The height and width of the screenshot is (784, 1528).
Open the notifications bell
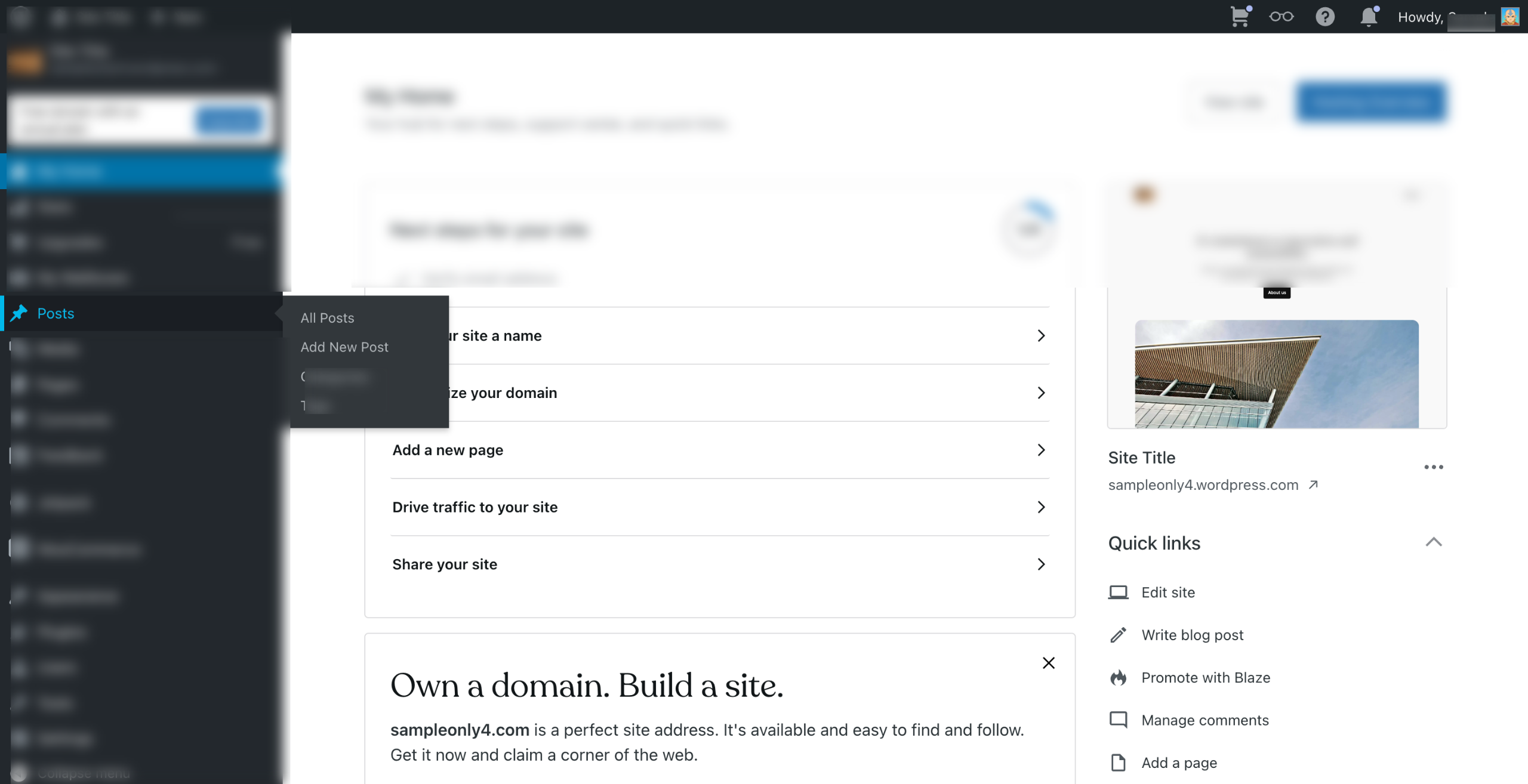pos(1368,17)
